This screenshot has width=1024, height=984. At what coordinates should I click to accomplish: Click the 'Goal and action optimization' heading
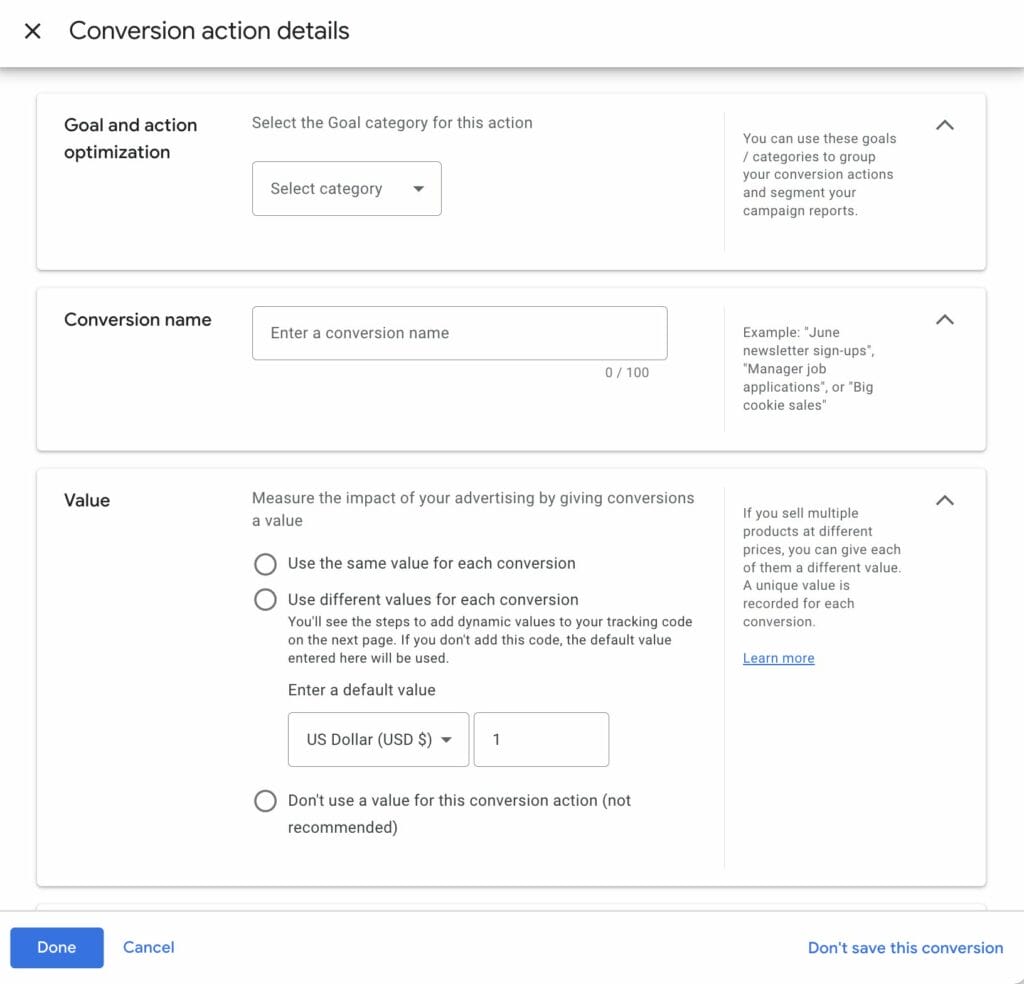(130, 138)
